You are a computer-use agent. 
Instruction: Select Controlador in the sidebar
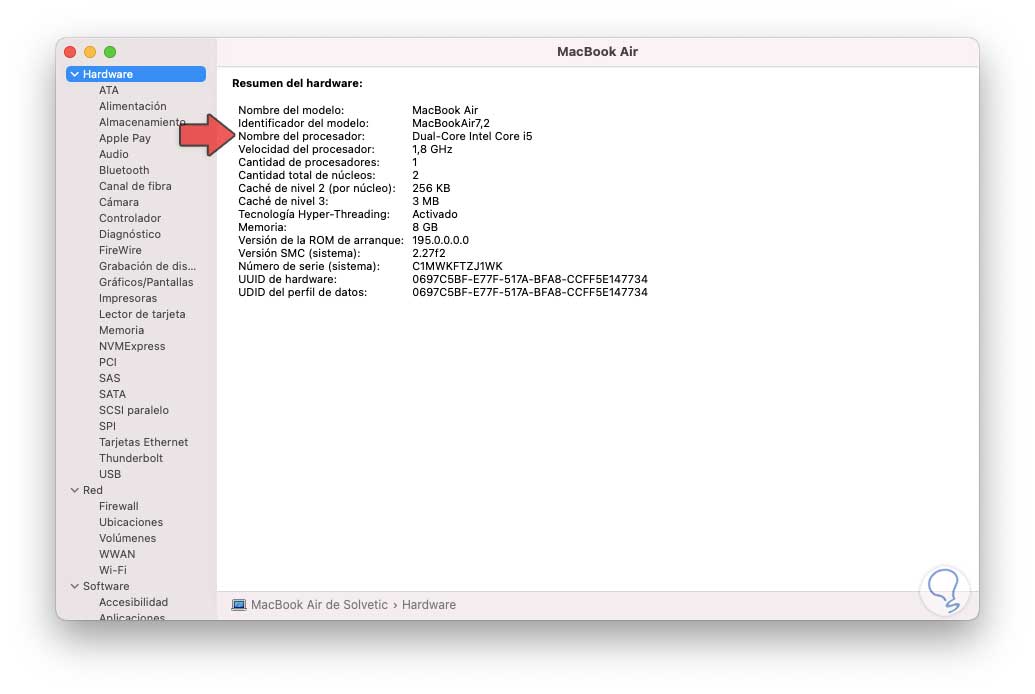pyautogui.click(x=130, y=218)
